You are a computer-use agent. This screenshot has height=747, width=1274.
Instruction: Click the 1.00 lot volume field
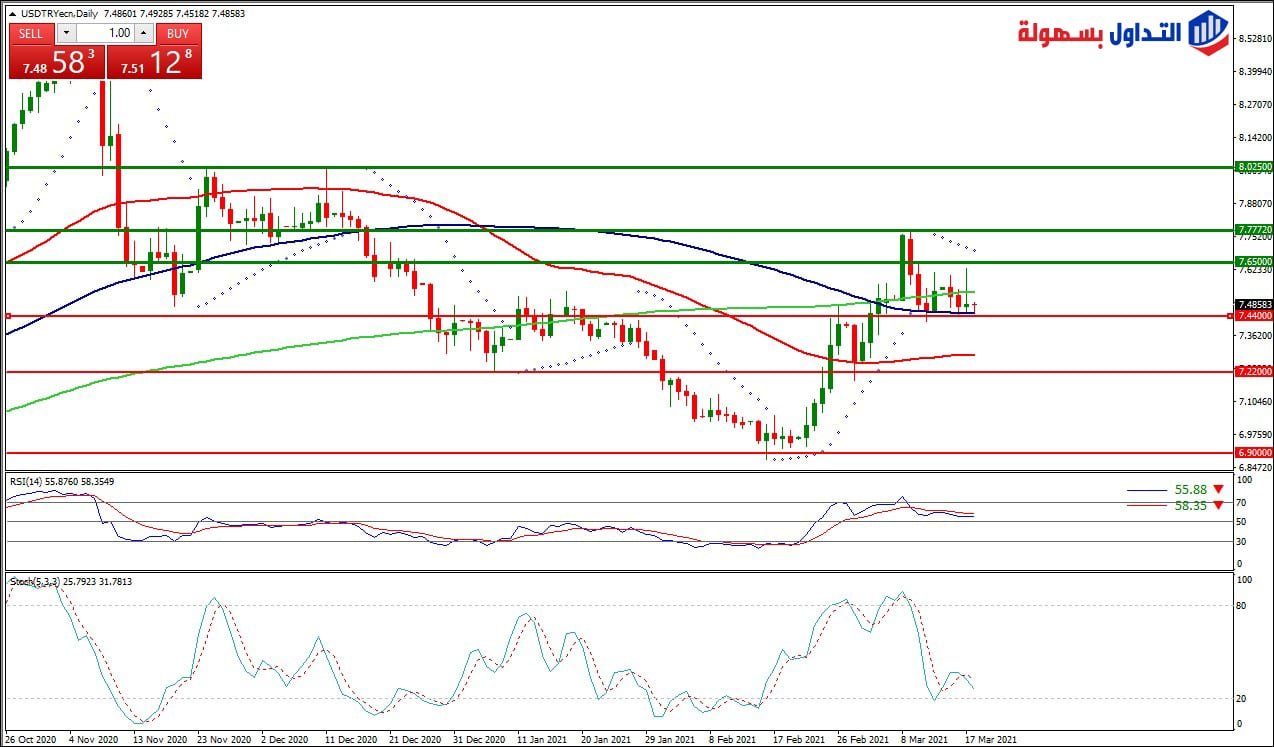(x=104, y=33)
